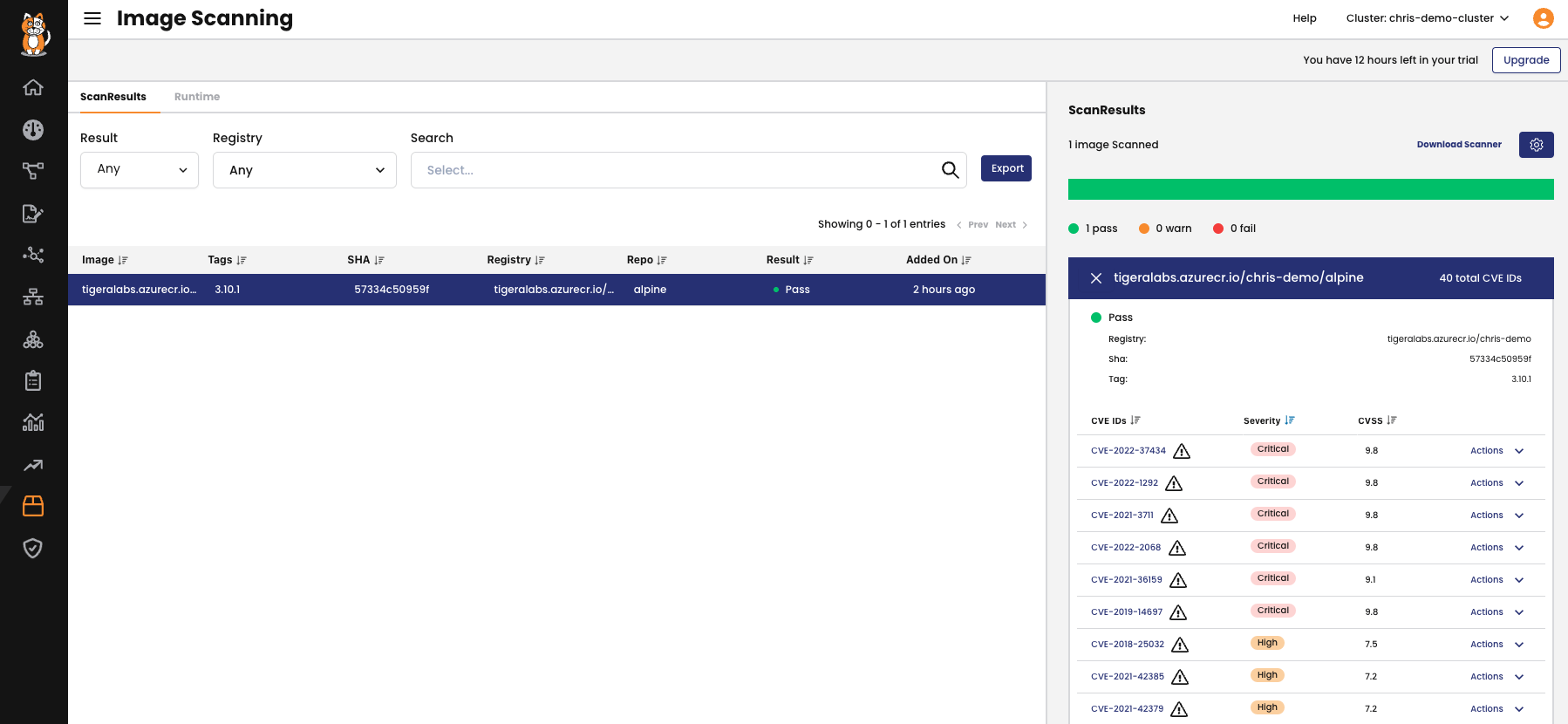Close the alpine image details panel
Screen dimensions: 1568x724
pos(1096,278)
